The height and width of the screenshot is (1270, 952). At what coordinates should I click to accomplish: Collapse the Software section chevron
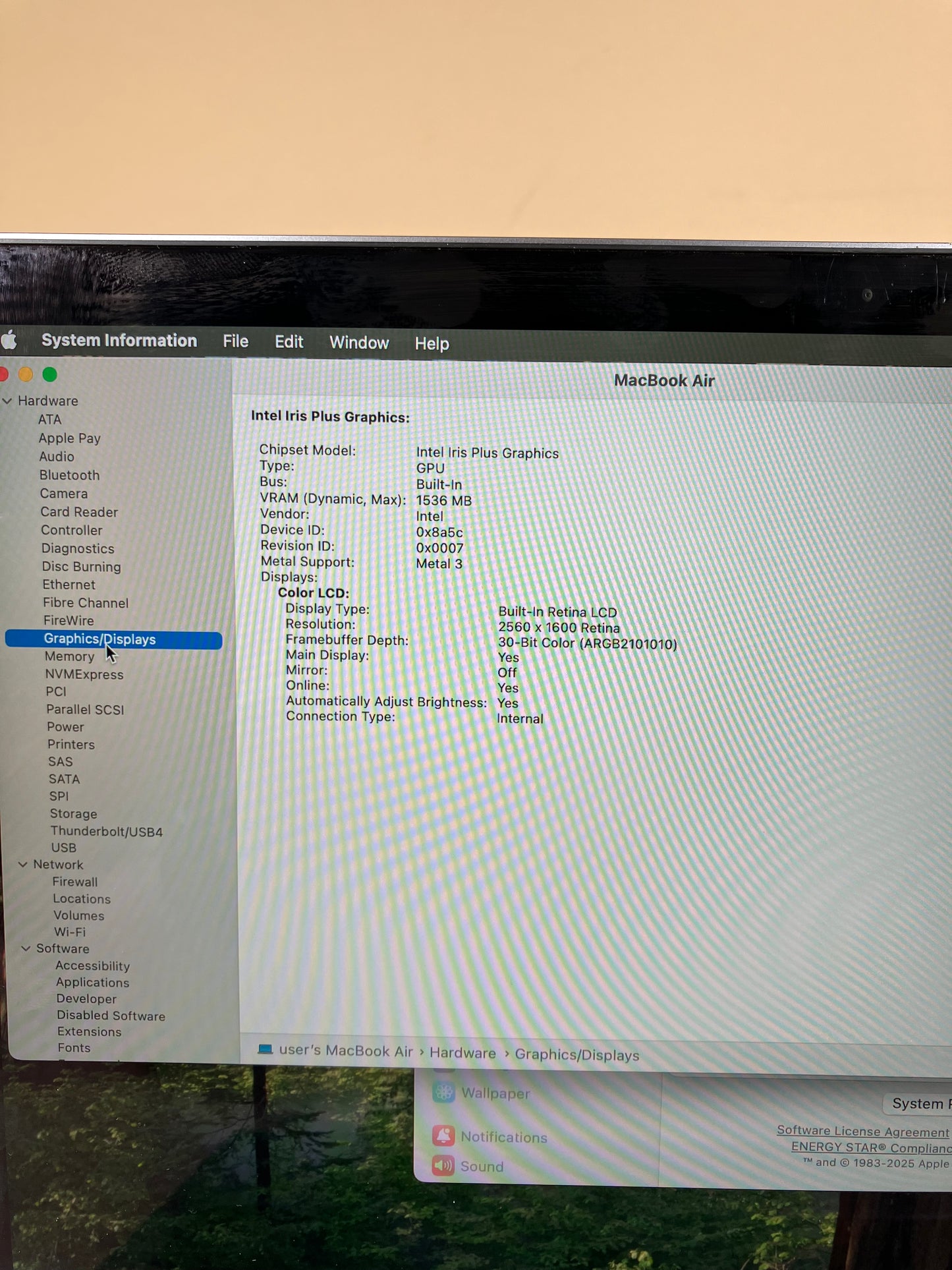tap(26, 948)
